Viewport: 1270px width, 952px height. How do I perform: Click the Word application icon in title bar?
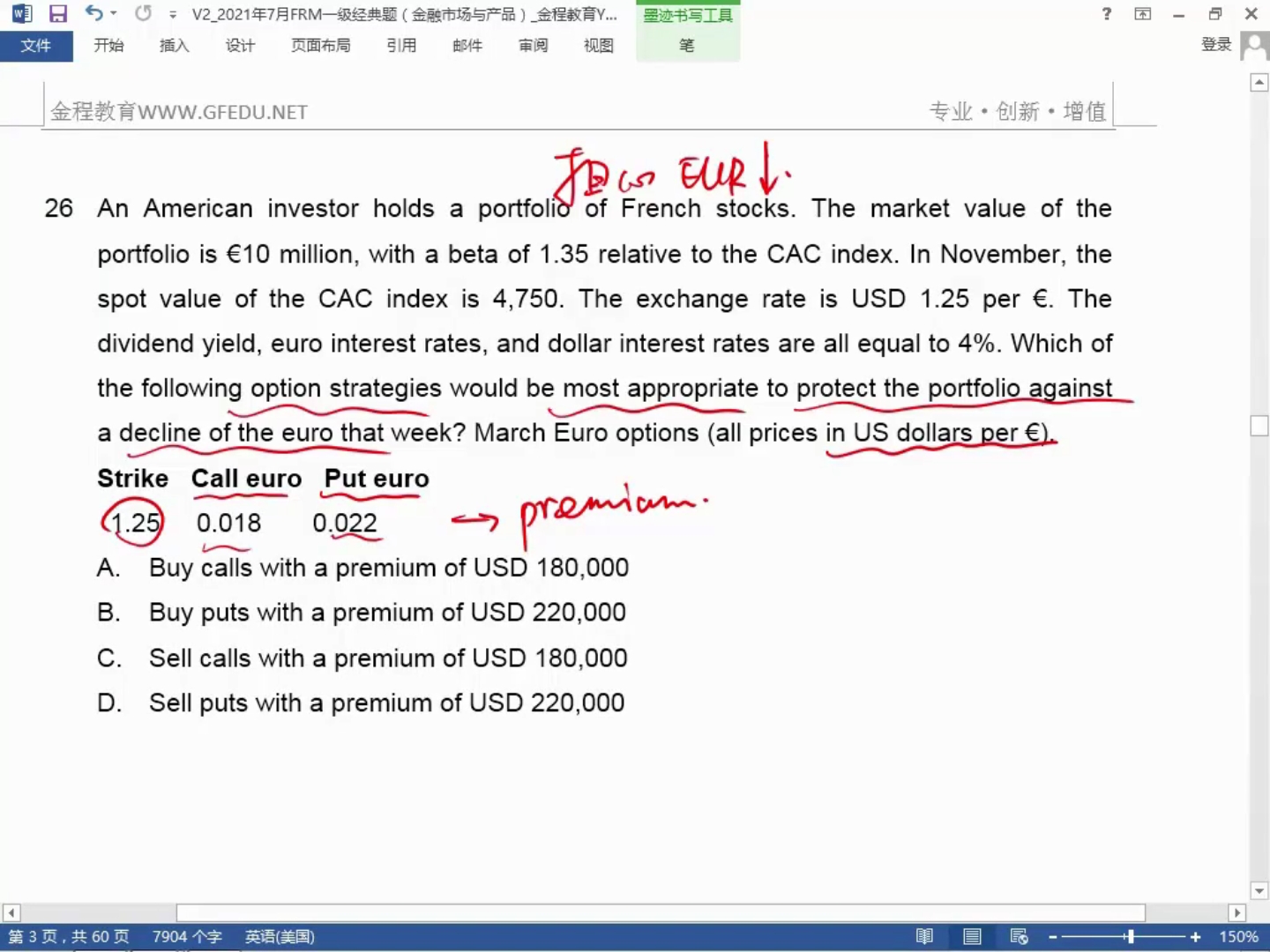pos(21,14)
